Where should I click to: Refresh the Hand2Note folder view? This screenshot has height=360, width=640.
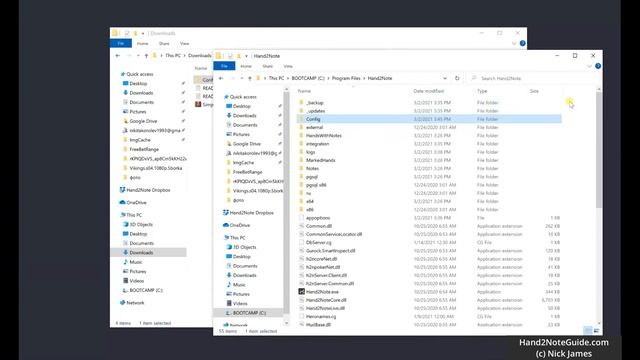pos(457,78)
